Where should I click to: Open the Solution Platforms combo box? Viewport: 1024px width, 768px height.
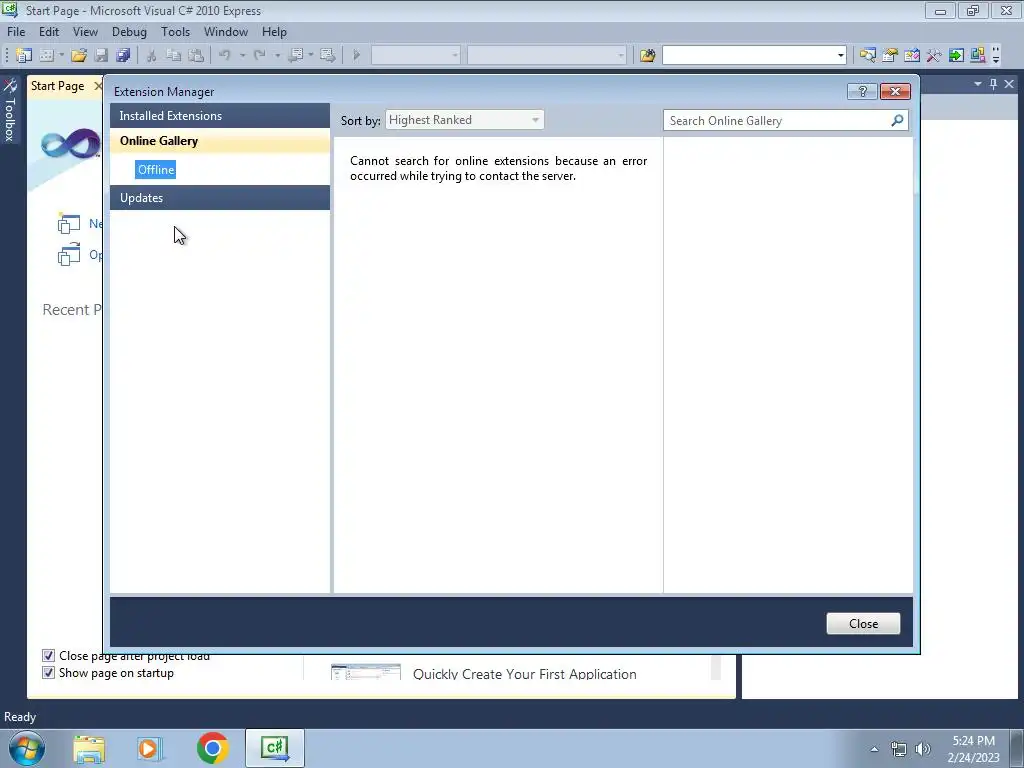point(547,56)
